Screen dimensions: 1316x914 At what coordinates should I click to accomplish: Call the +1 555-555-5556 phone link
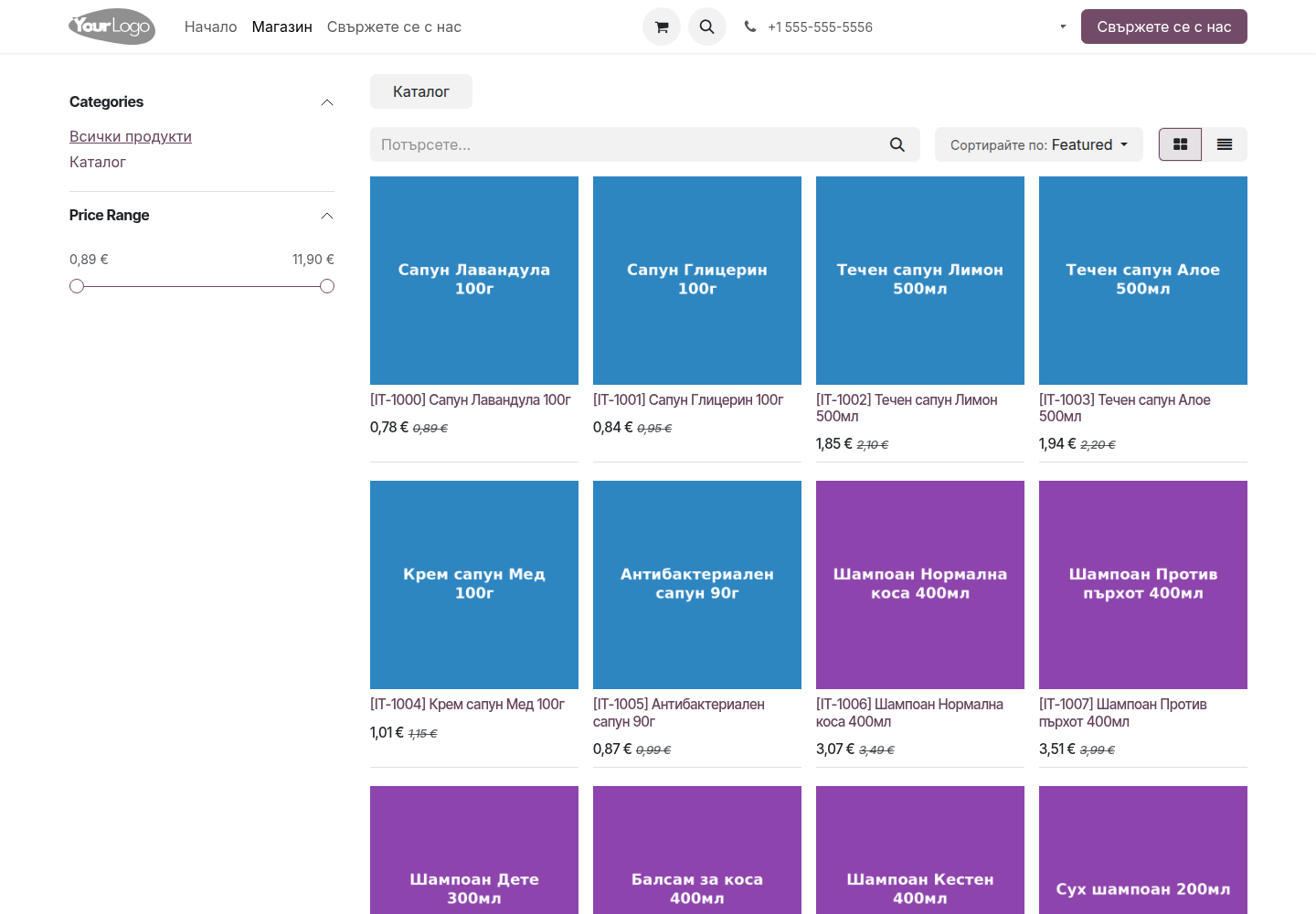[x=820, y=27]
